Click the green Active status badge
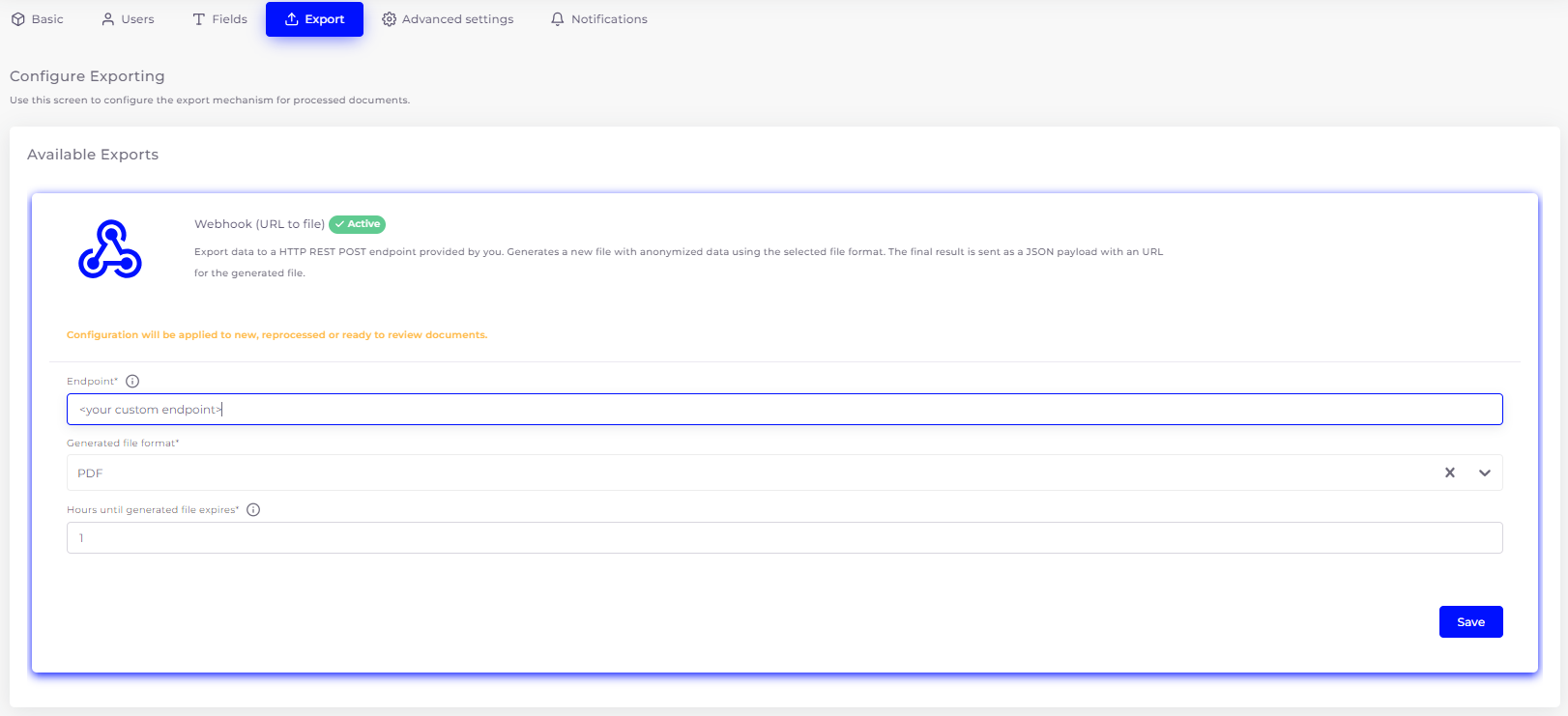Screen dimensions: 1568x716 coord(357,224)
